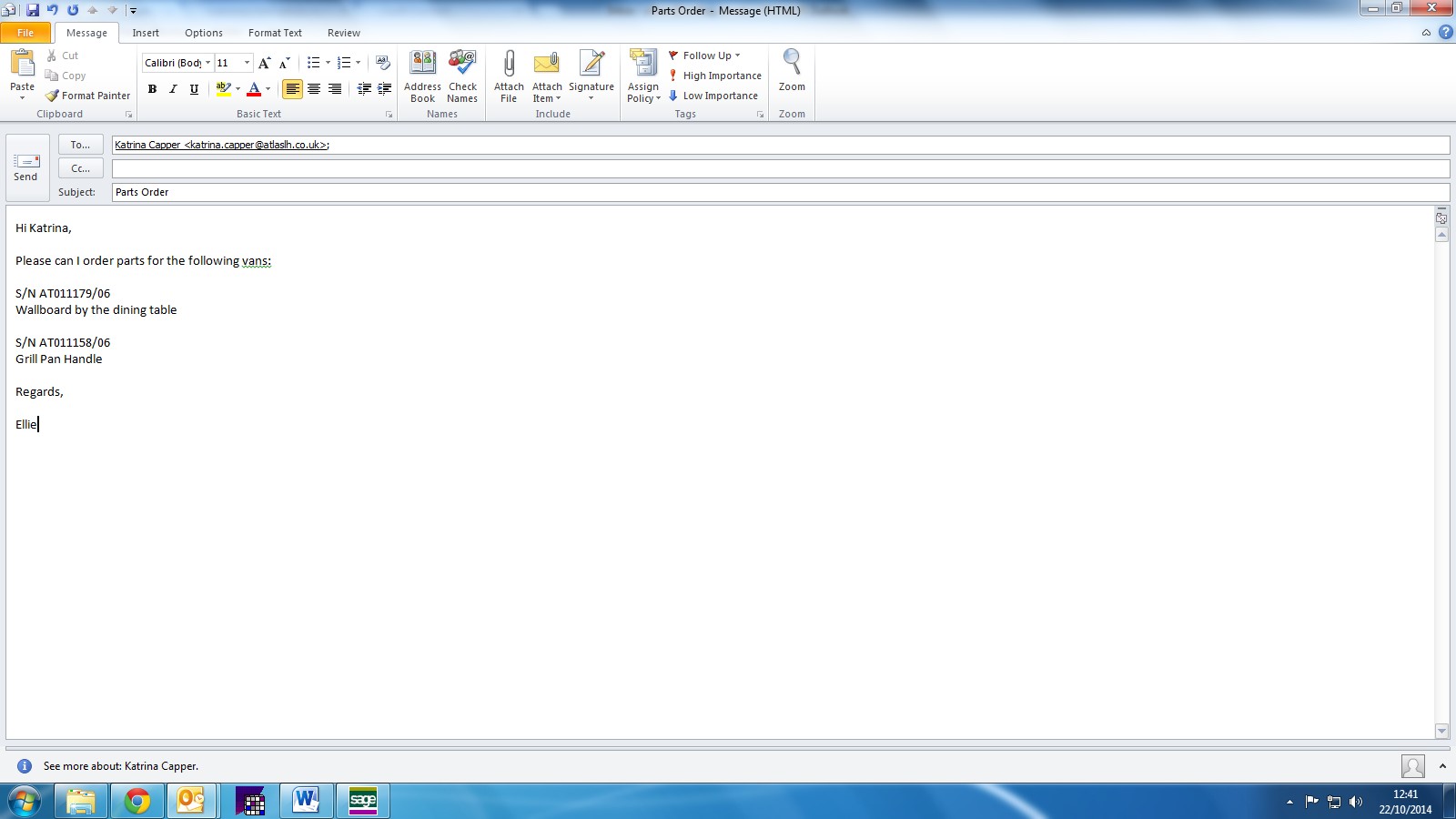Open Google Chrome from the taskbar

(137, 801)
